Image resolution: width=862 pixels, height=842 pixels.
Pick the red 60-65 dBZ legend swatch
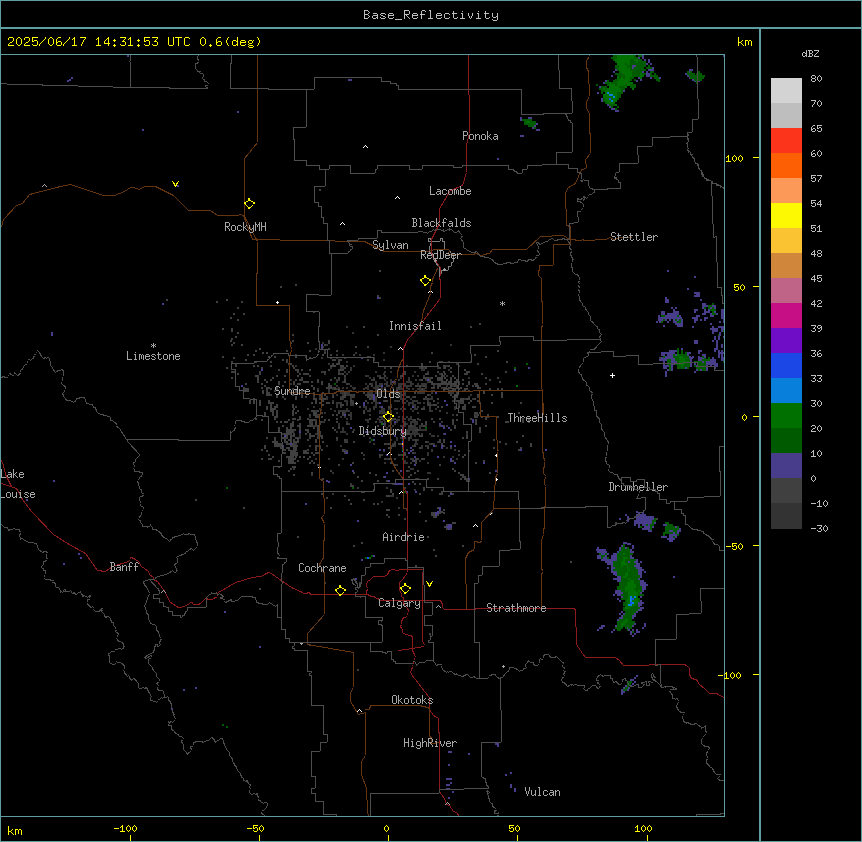tap(786, 141)
